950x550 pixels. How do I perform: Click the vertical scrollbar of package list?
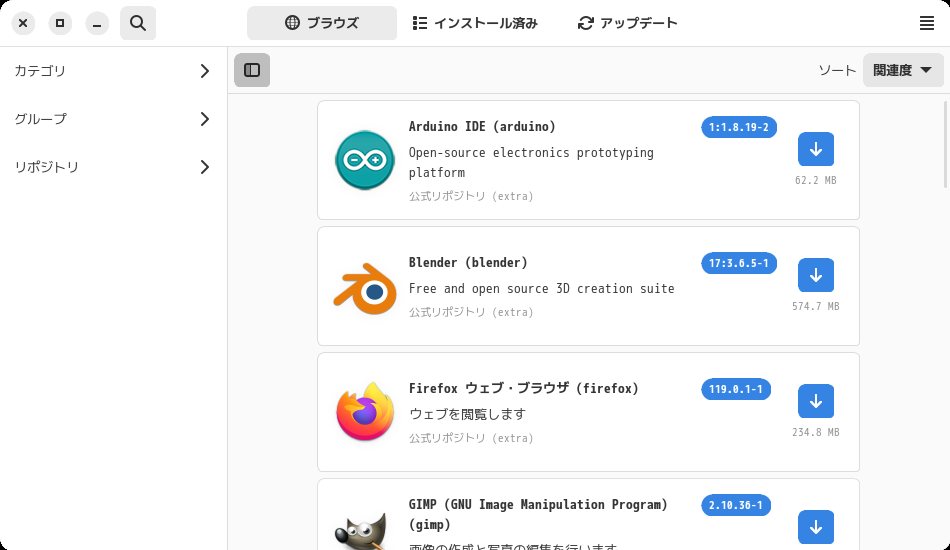click(946, 144)
